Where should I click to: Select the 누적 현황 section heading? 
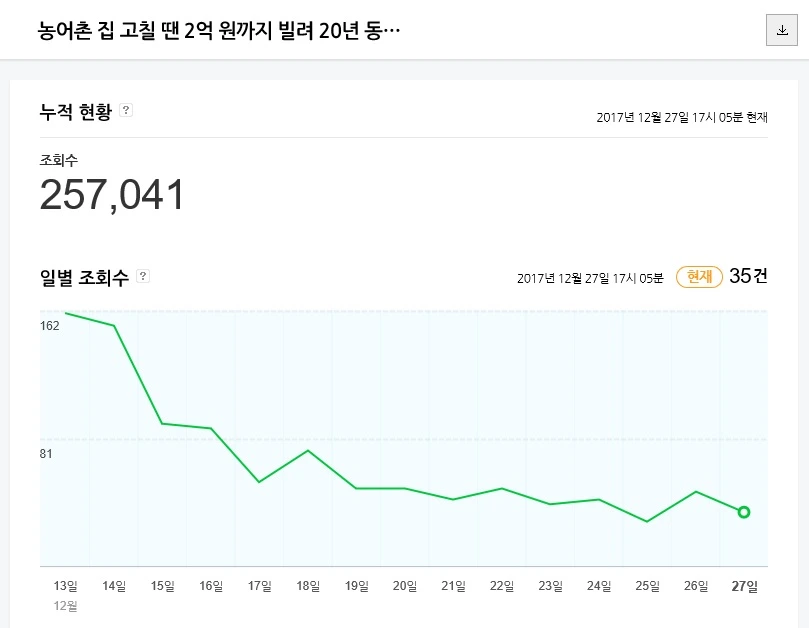pos(75,111)
